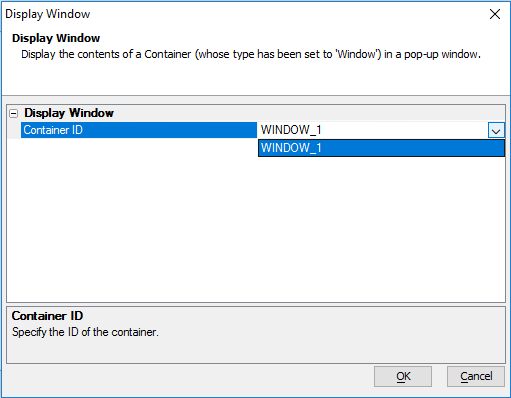This screenshot has height=398, width=511.
Task: Open the Container ID dropdown arrow
Action: click(x=496, y=130)
